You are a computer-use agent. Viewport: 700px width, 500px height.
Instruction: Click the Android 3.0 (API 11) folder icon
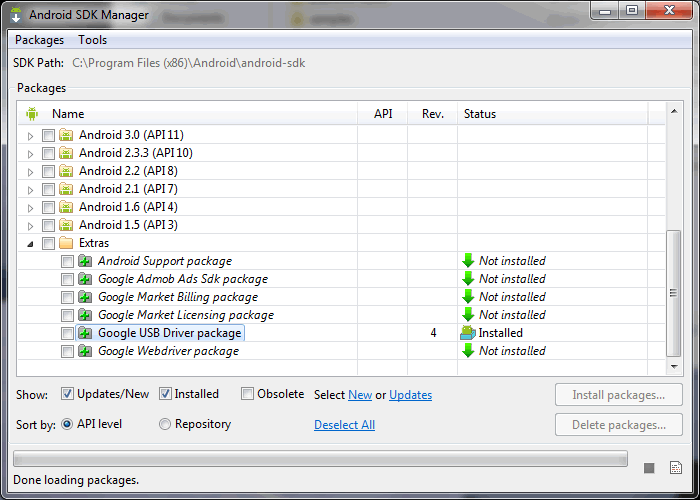(x=66, y=135)
